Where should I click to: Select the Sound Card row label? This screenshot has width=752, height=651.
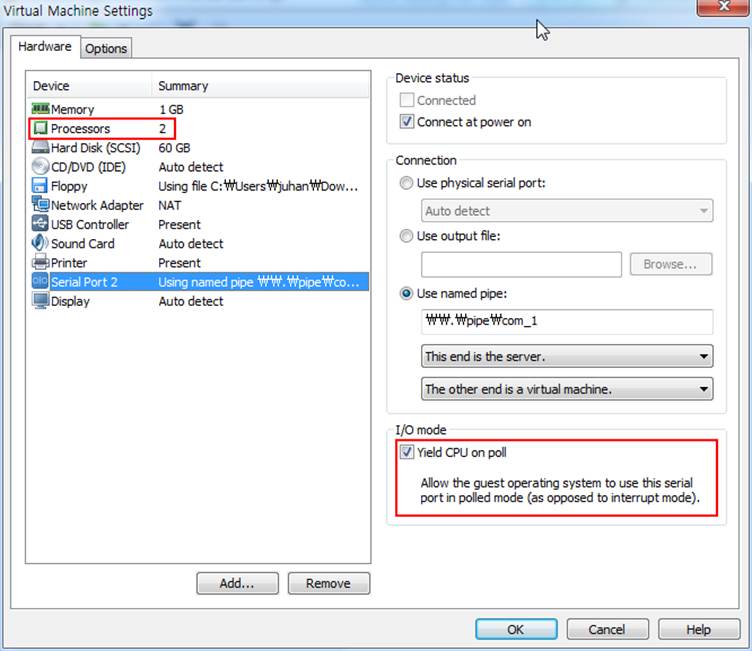82,244
